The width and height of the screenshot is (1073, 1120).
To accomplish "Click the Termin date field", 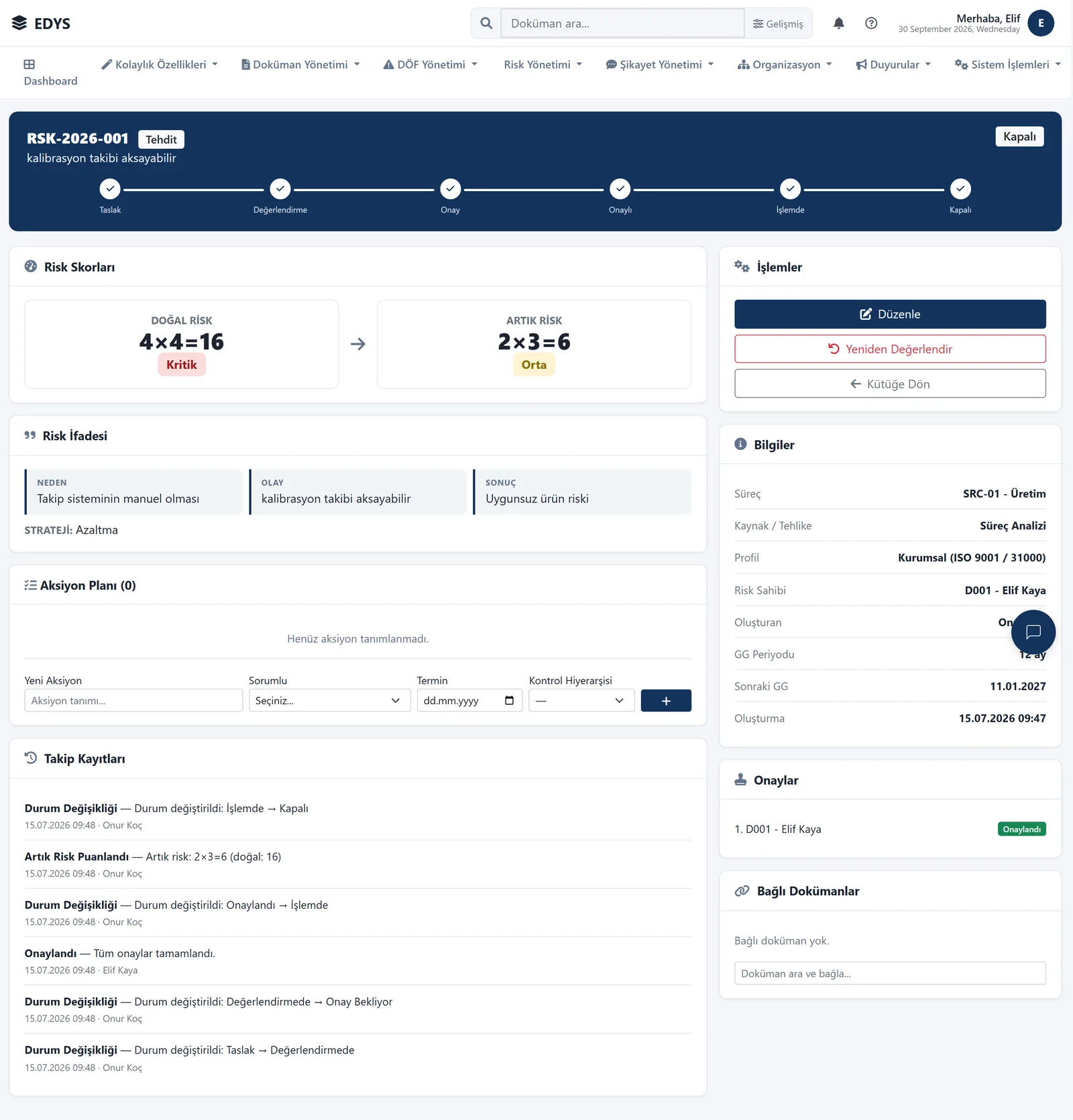I will pos(469,700).
